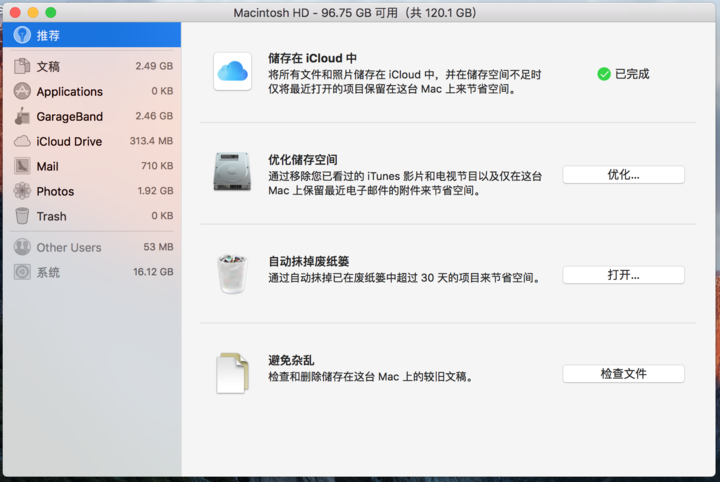Select the Photos flower icon
Image resolution: width=720 pixels, height=482 pixels.
(22, 191)
